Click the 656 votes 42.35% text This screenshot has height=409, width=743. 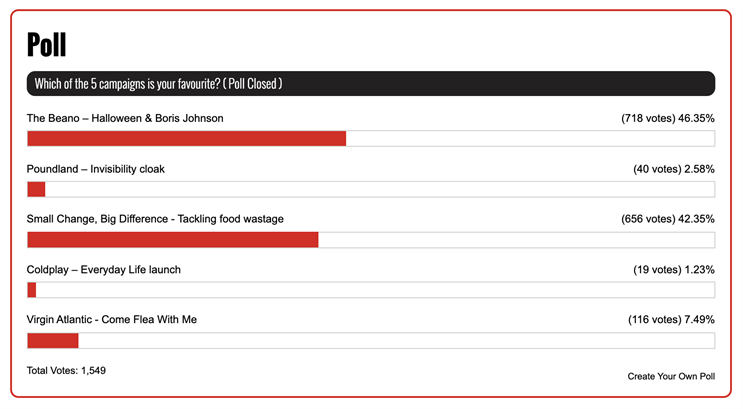(668, 219)
